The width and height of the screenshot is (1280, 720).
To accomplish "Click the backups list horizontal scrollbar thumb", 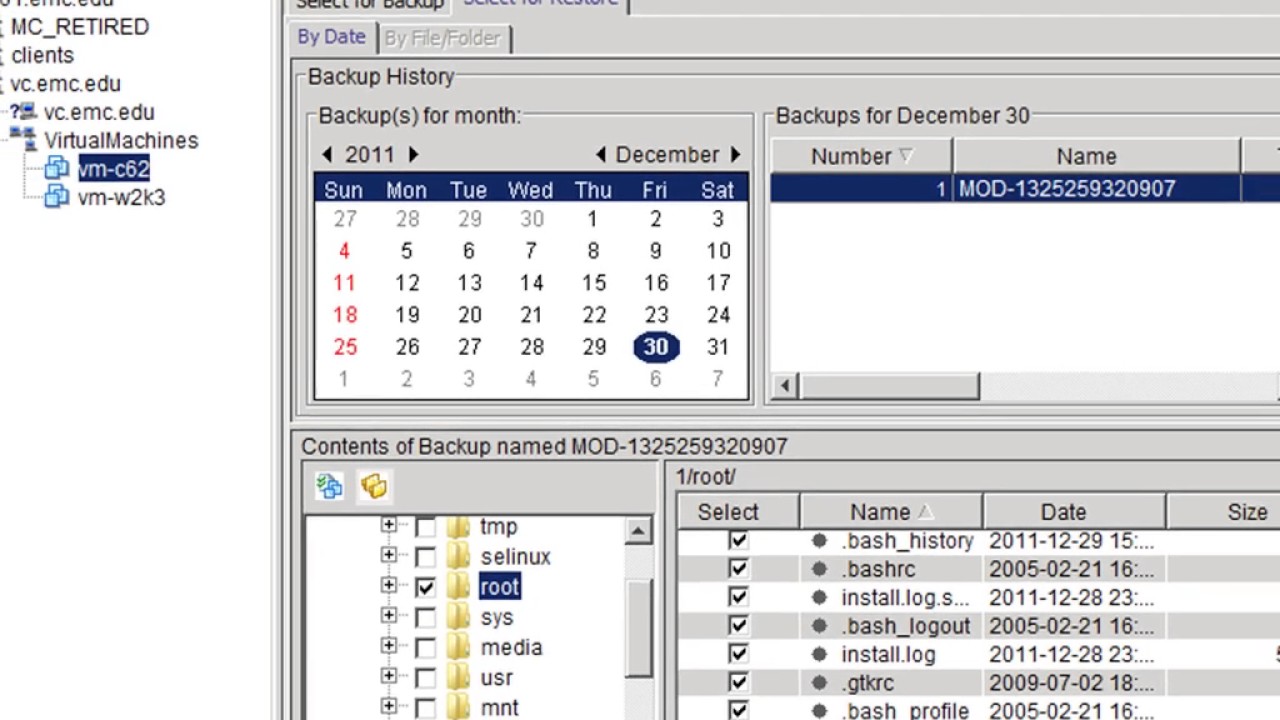I will click(890, 386).
